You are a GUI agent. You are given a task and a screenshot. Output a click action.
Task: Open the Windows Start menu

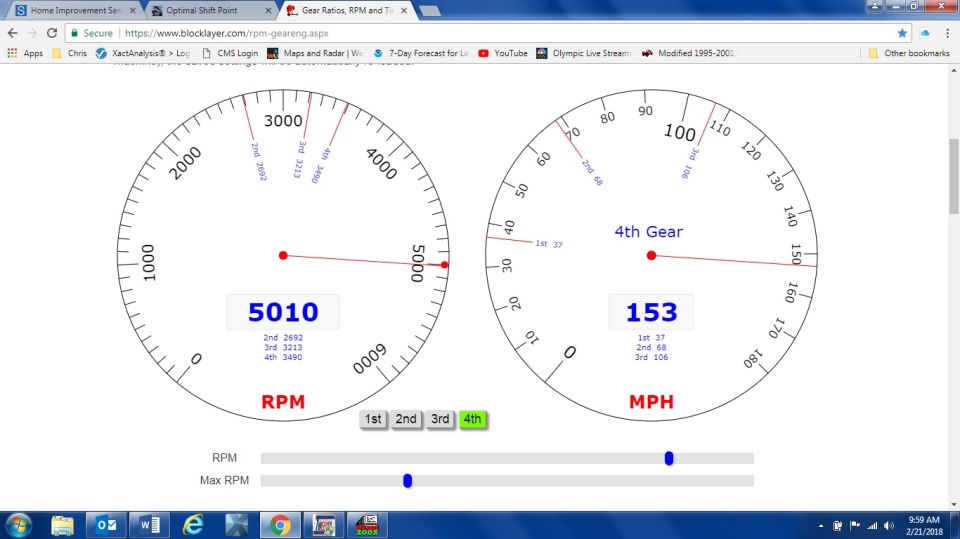pyautogui.click(x=18, y=526)
